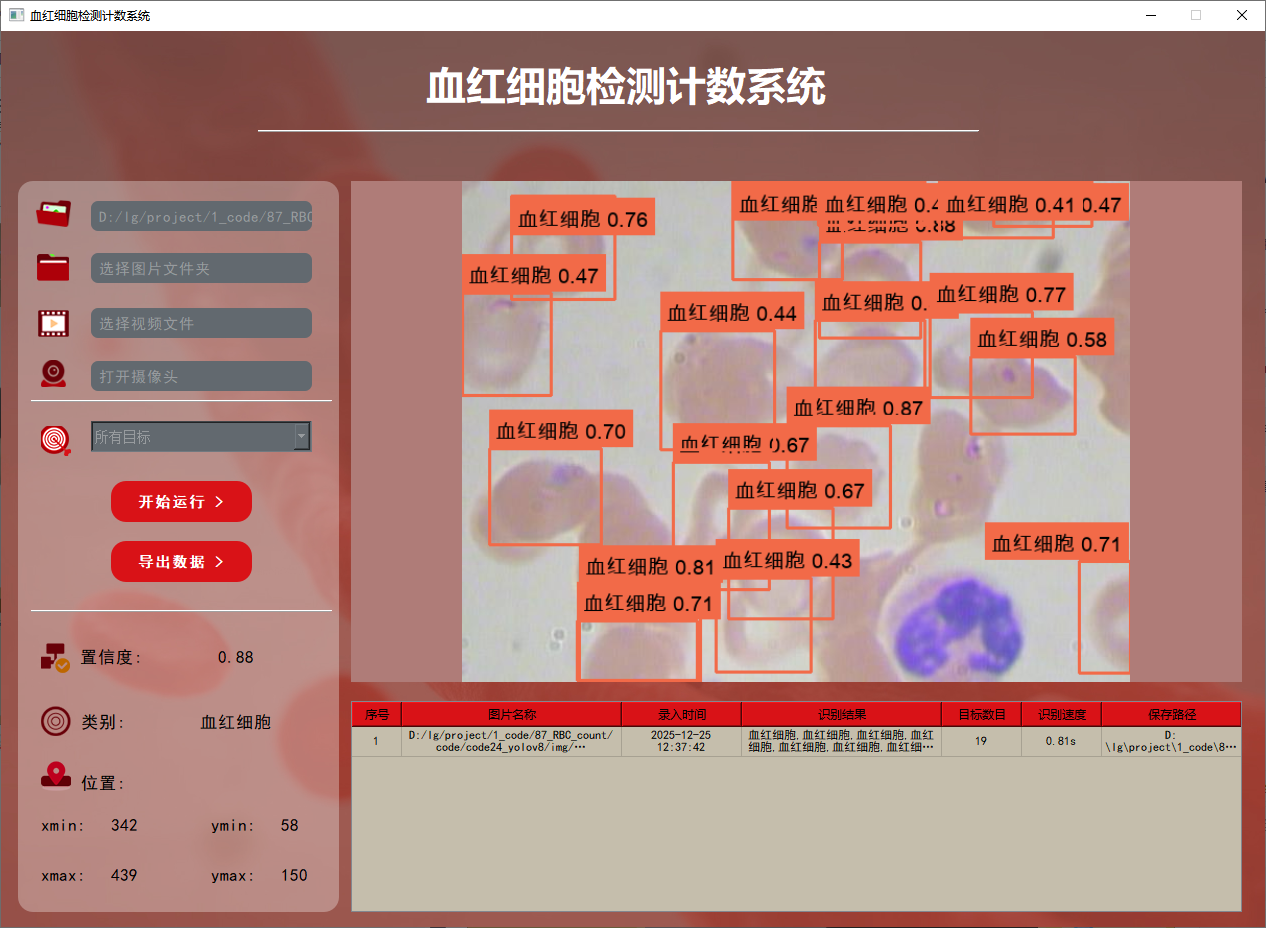Viewport: 1266px width, 928px height.
Task: Click the confidence (置信度) icon
Action: point(55,657)
